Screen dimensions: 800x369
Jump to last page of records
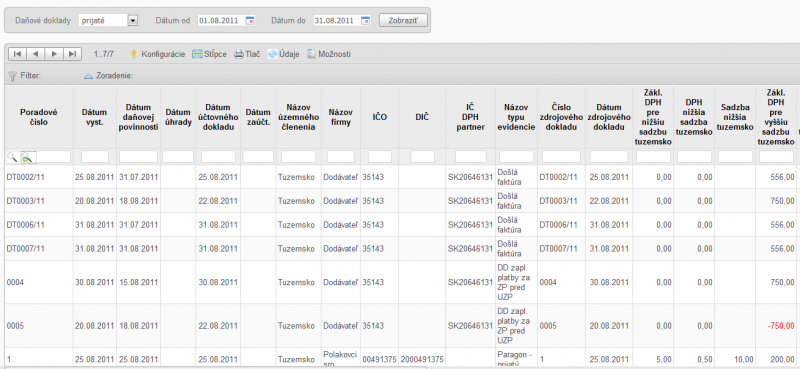pos(72,54)
